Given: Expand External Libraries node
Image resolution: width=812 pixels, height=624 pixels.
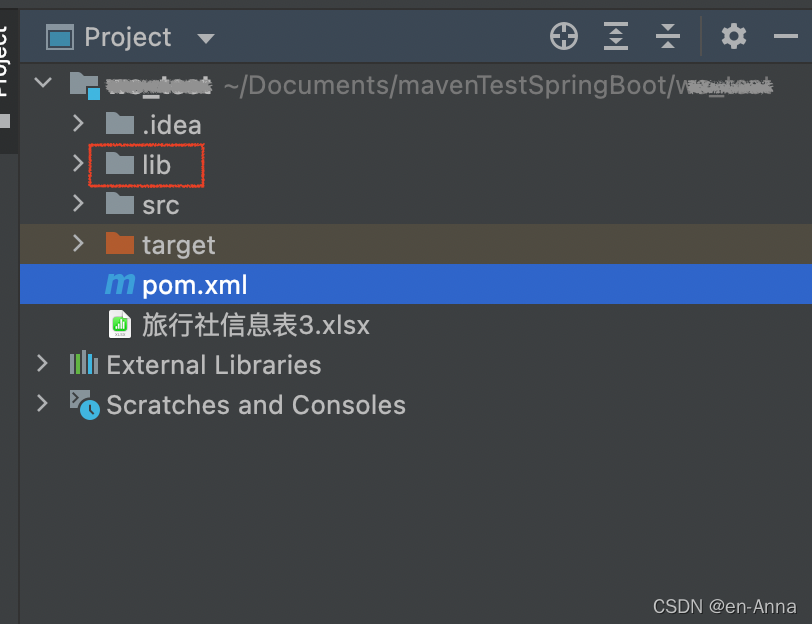Looking at the screenshot, I should click(42, 364).
